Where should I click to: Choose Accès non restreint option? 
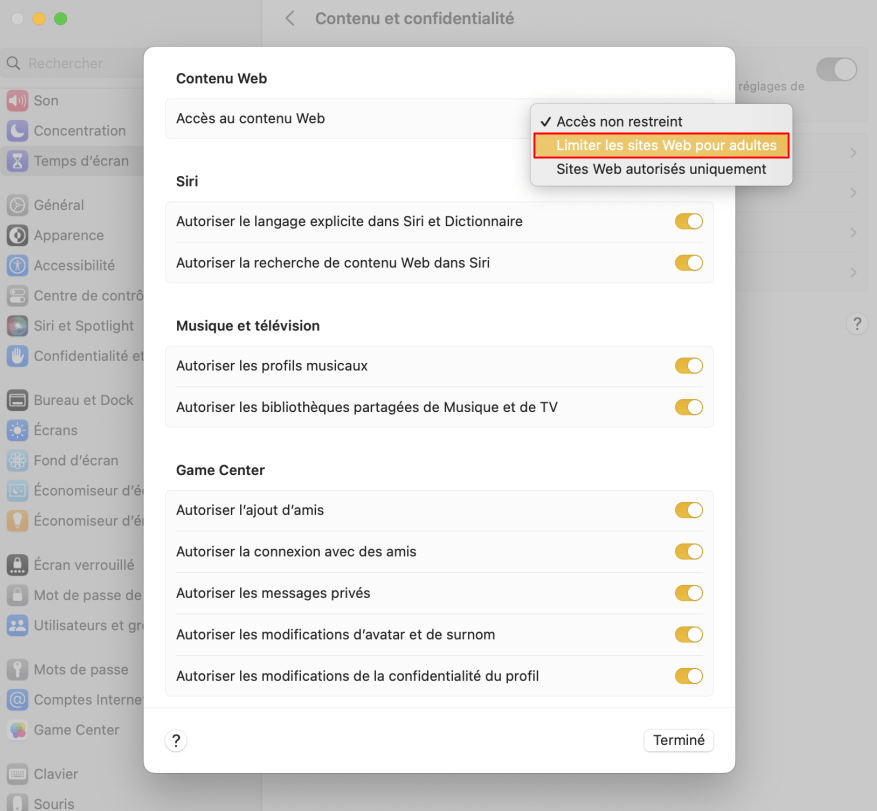click(x=661, y=121)
